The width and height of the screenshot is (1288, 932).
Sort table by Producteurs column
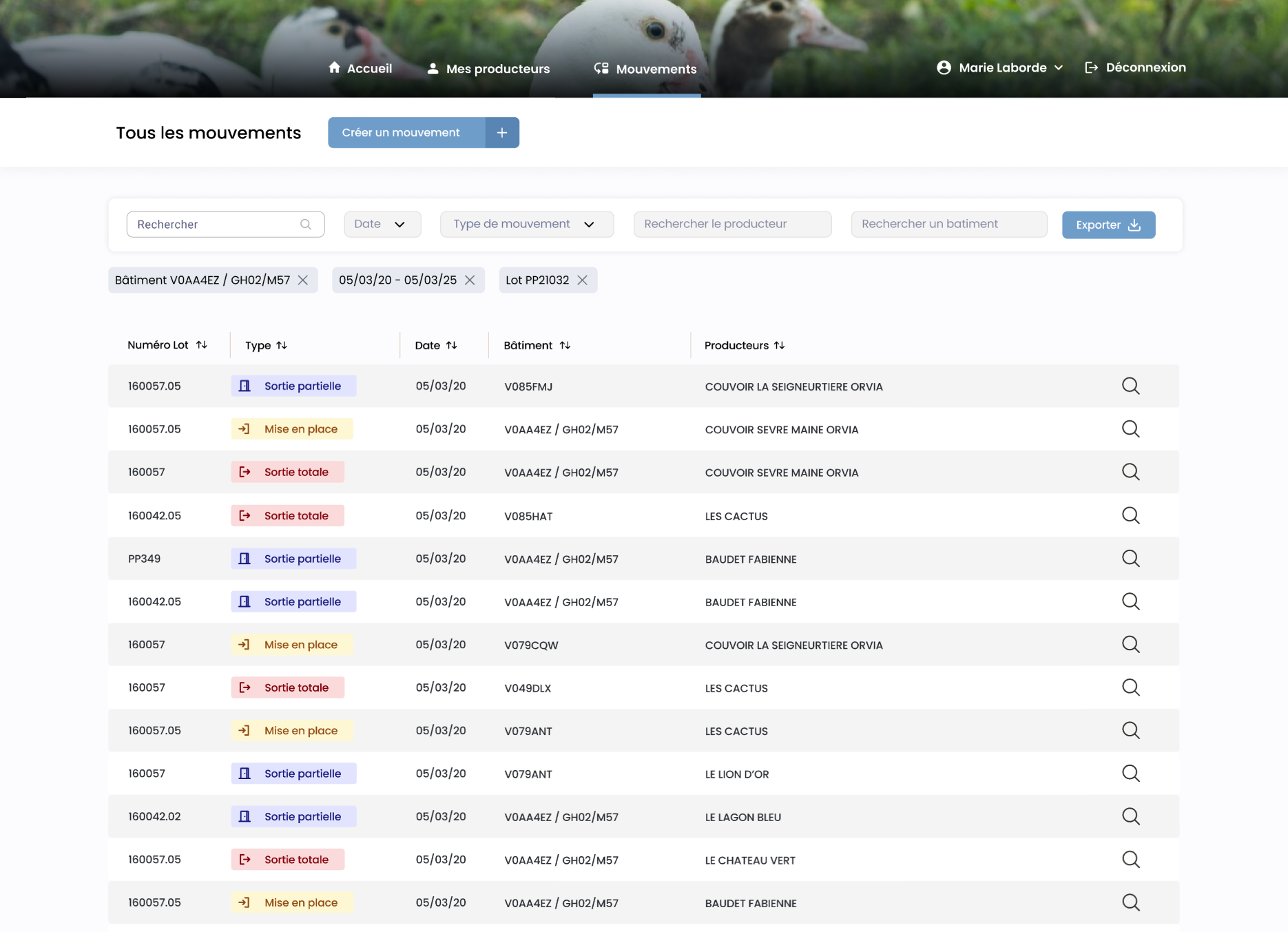pos(779,346)
